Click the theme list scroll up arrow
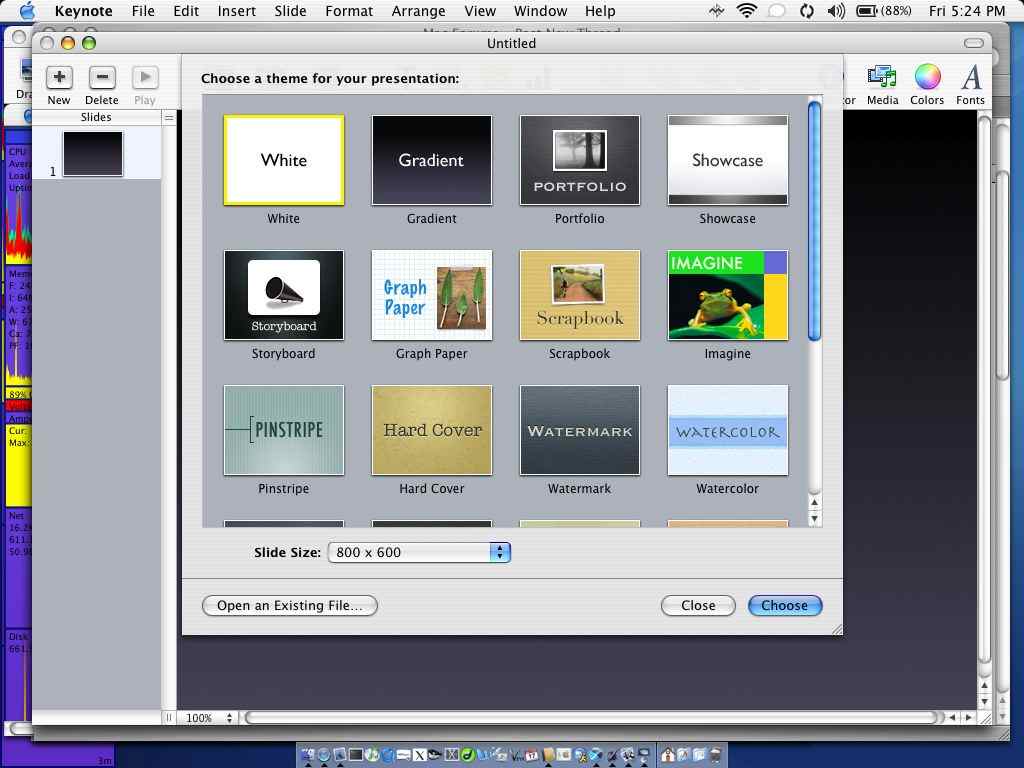 click(x=814, y=503)
